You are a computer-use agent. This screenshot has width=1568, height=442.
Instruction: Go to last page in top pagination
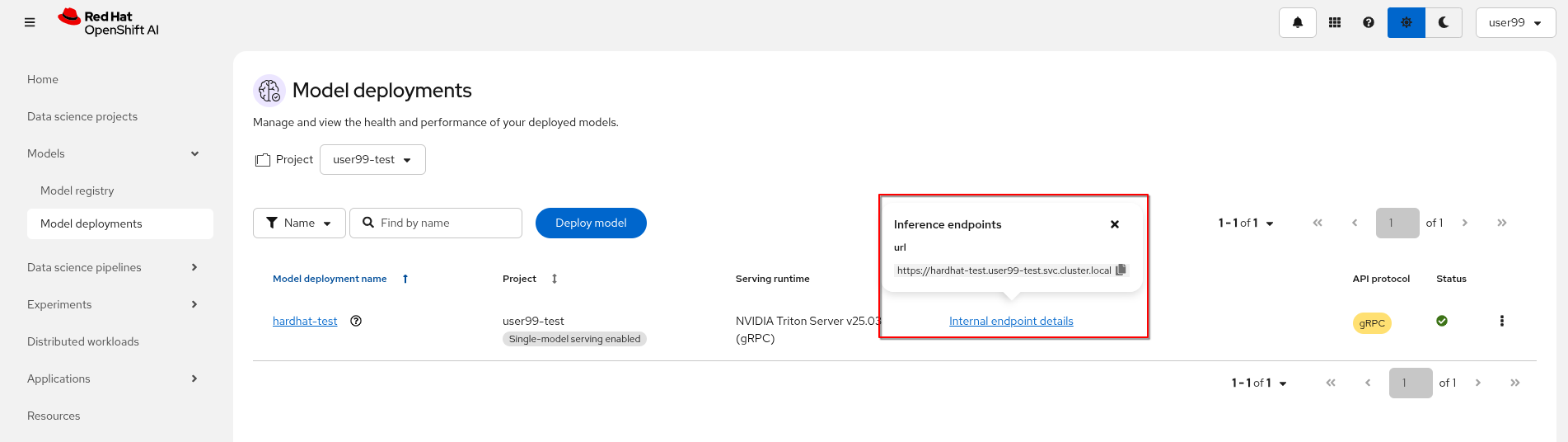[1502, 223]
